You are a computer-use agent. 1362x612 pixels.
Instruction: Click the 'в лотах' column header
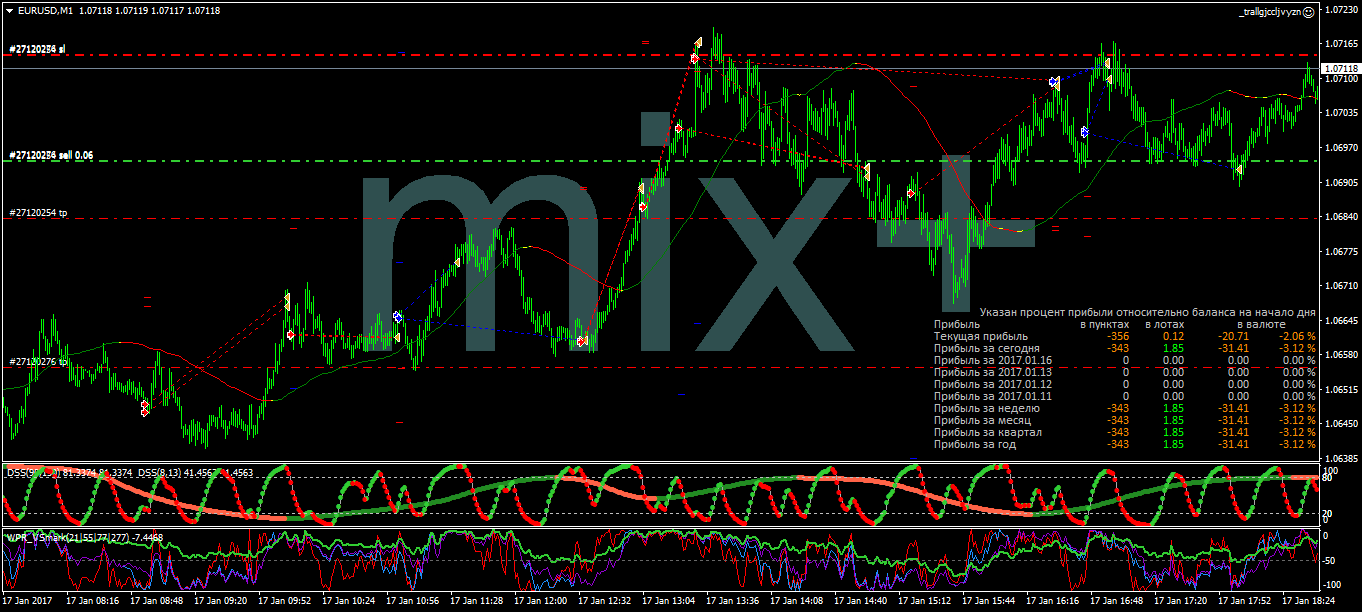pyautogui.click(x=1166, y=325)
